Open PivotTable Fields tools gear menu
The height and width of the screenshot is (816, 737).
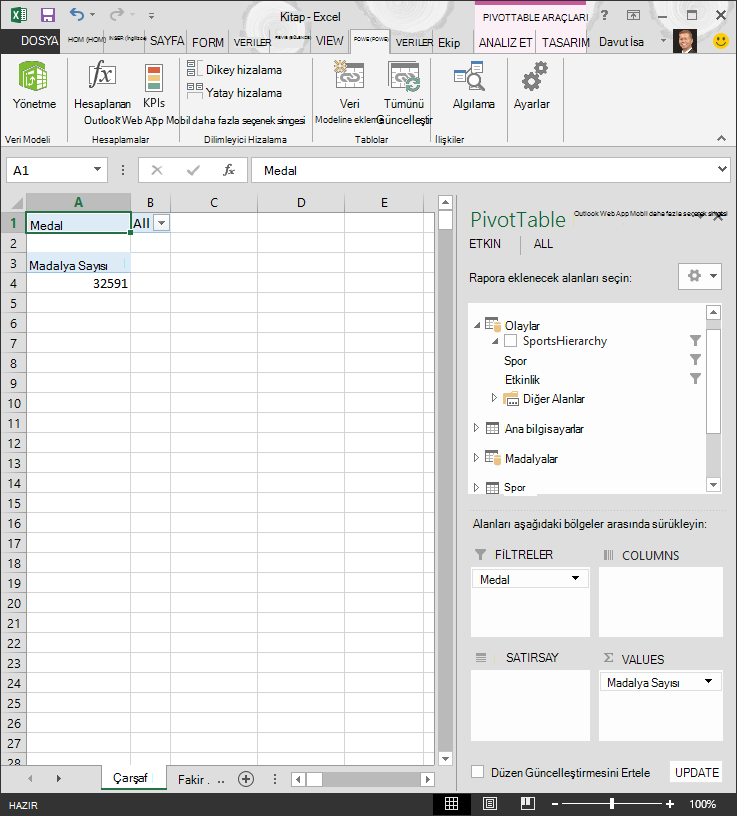(x=700, y=276)
